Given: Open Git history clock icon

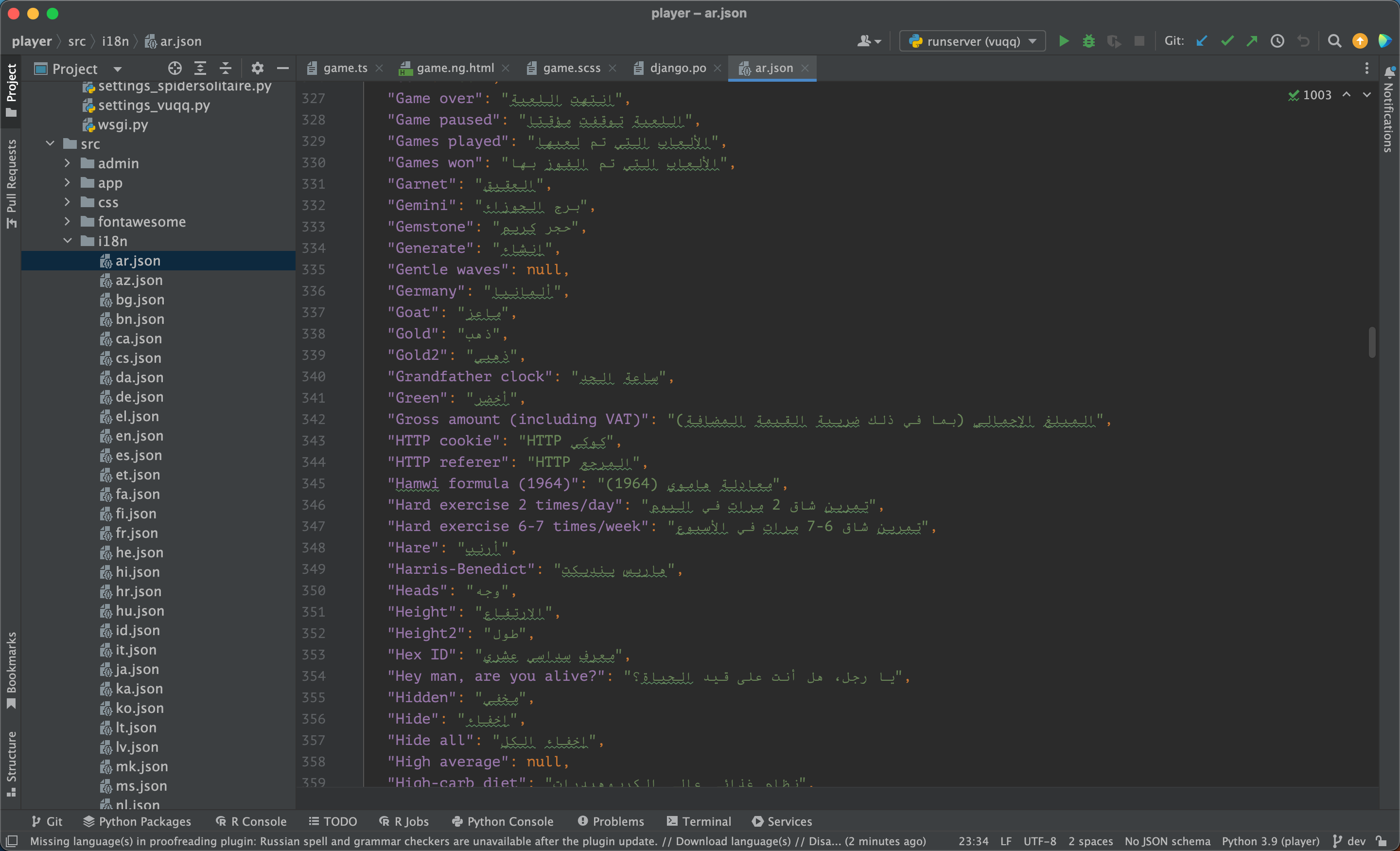Looking at the screenshot, I should 1277,41.
